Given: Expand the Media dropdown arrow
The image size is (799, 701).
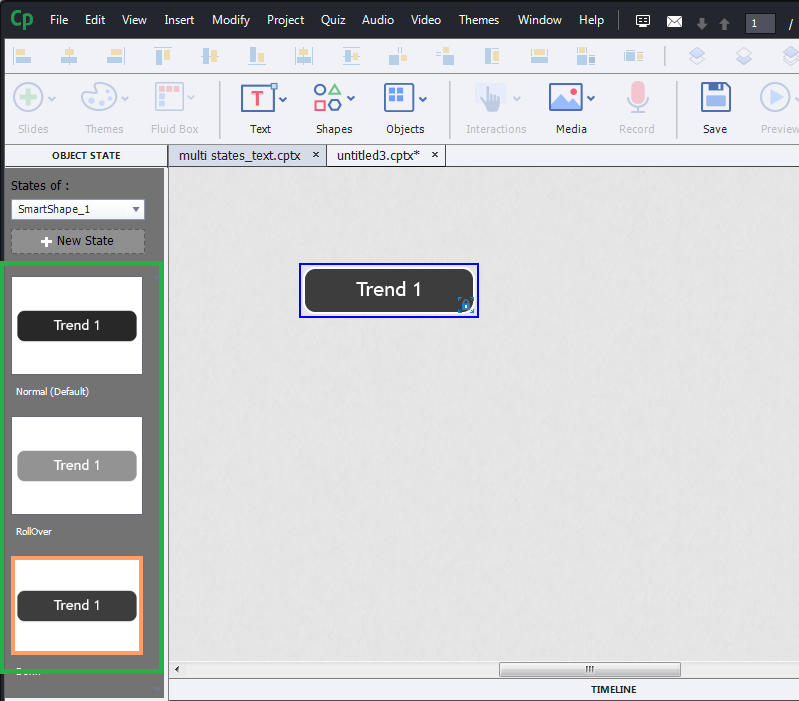Looking at the screenshot, I should (x=591, y=98).
